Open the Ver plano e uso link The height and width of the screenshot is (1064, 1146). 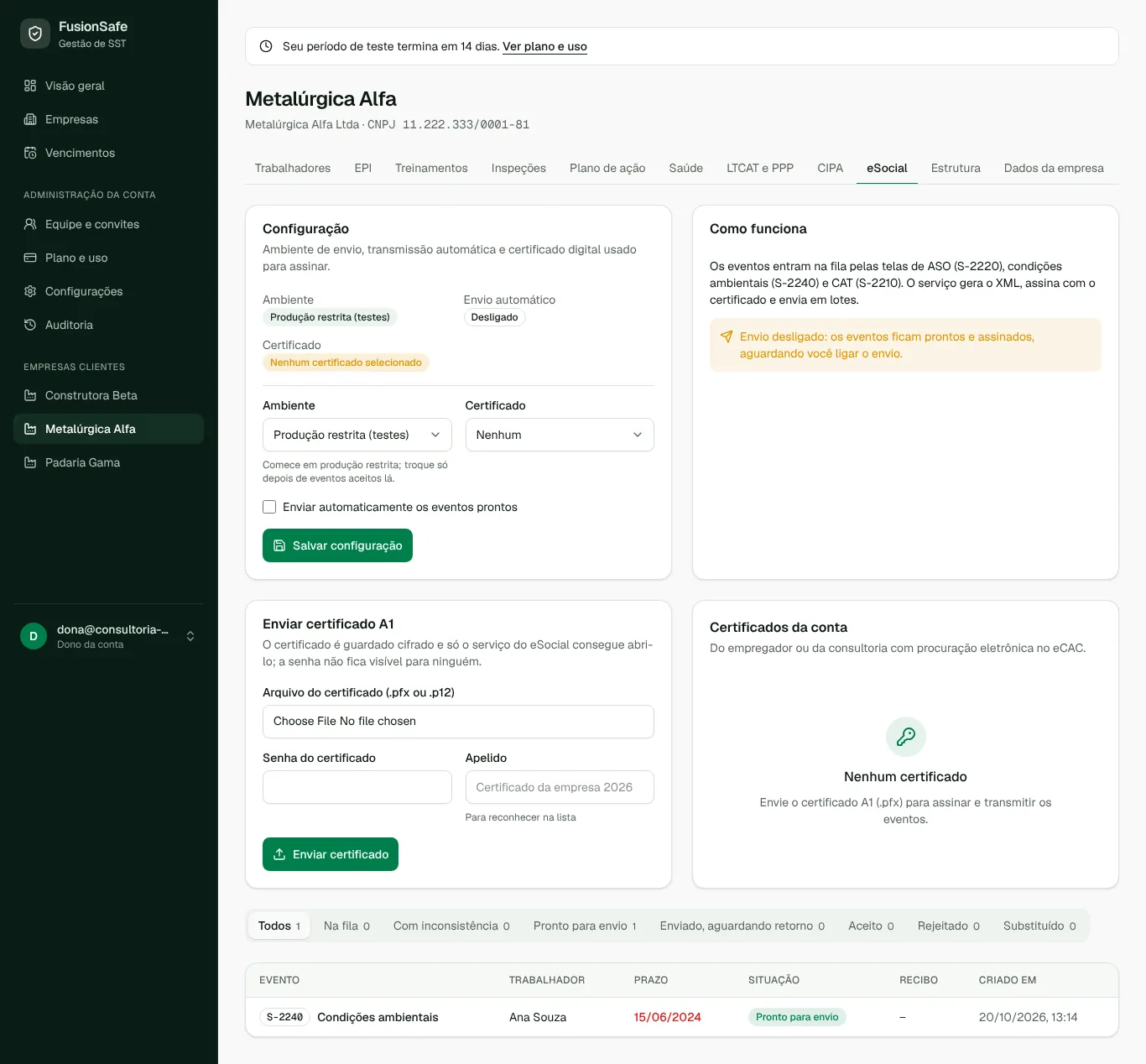(x=544, y=46)
